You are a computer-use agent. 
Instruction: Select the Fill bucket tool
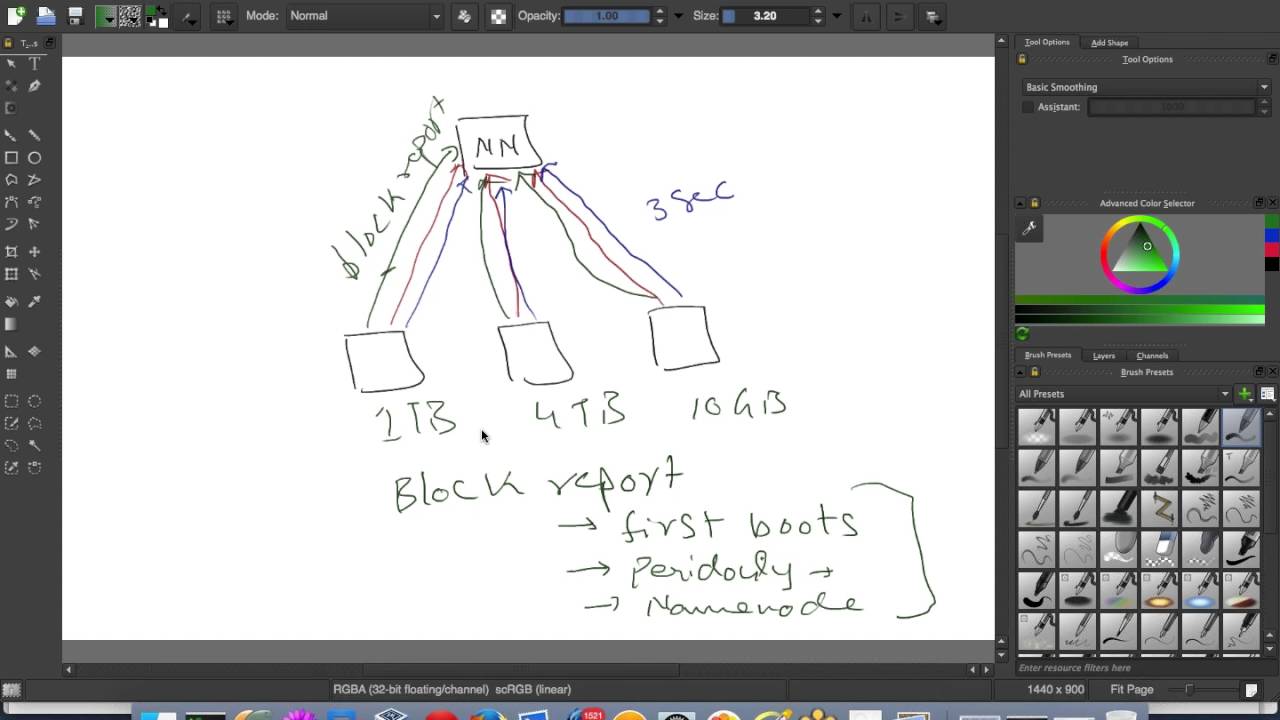(x=11, y=301)
